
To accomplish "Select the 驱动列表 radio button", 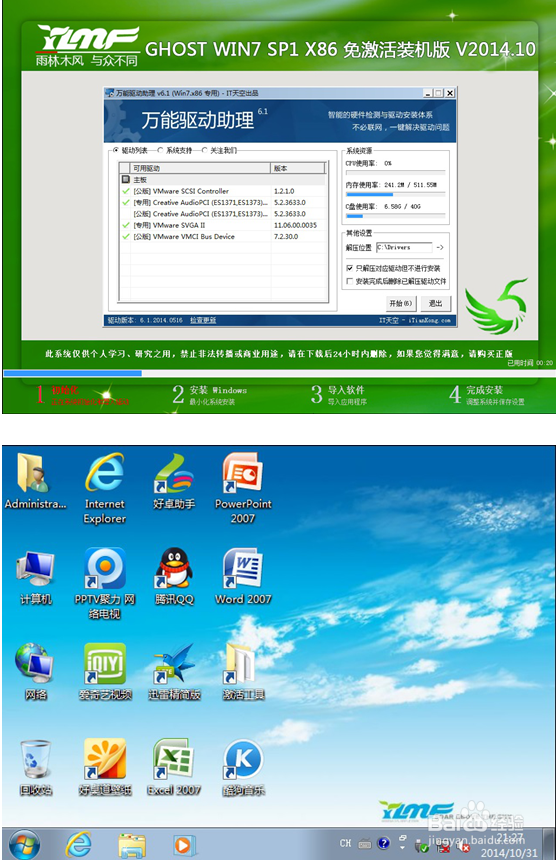I will pyautogui.click(x=116, y=150).
